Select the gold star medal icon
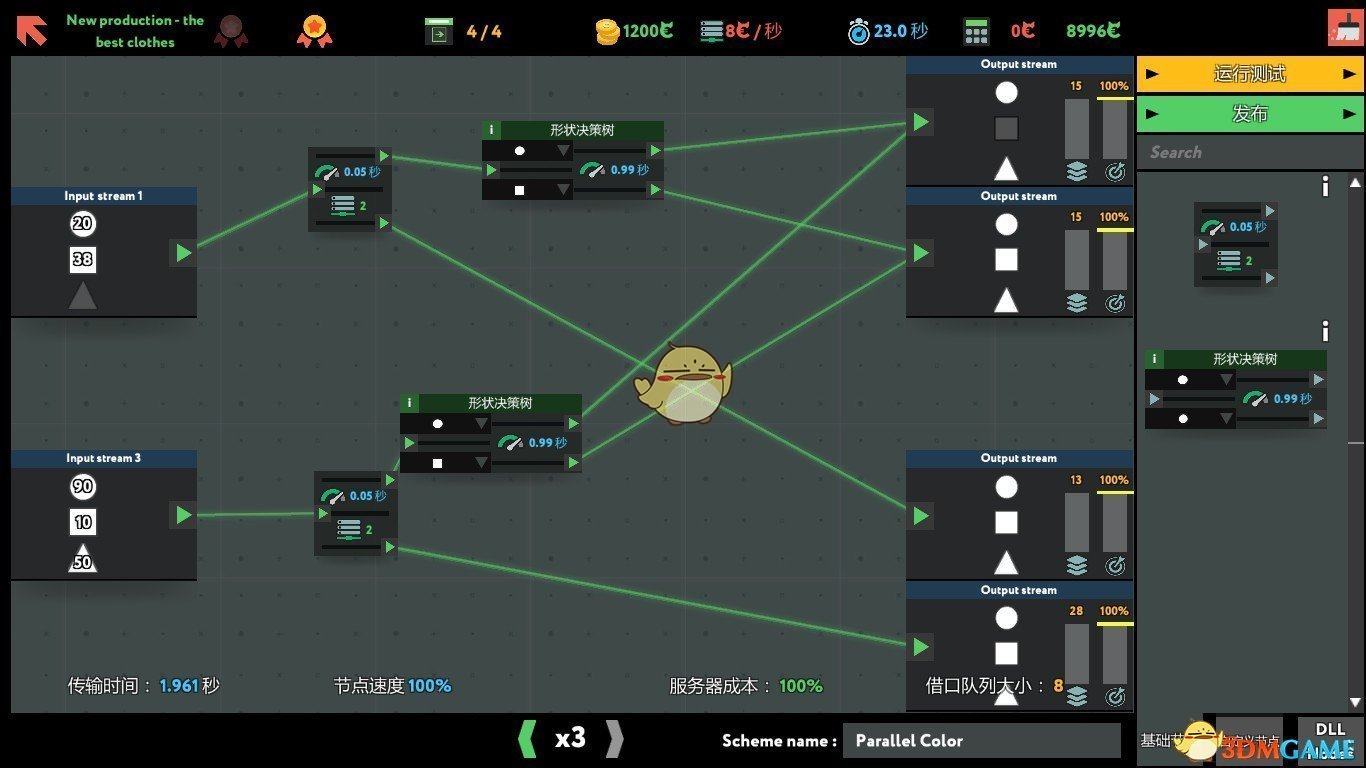 (x=314, y=31)
